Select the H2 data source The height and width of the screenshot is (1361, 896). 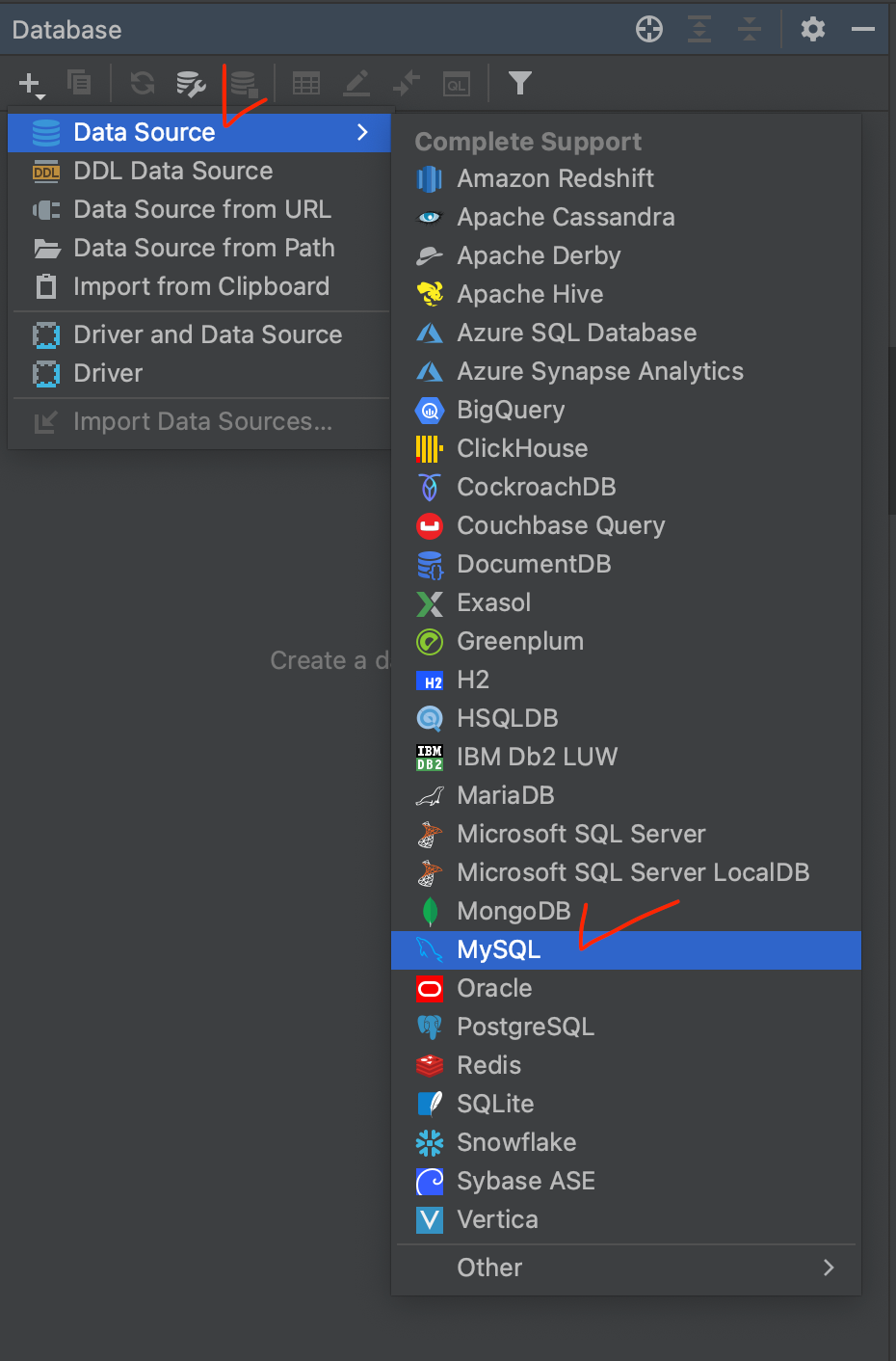[626, 680]
